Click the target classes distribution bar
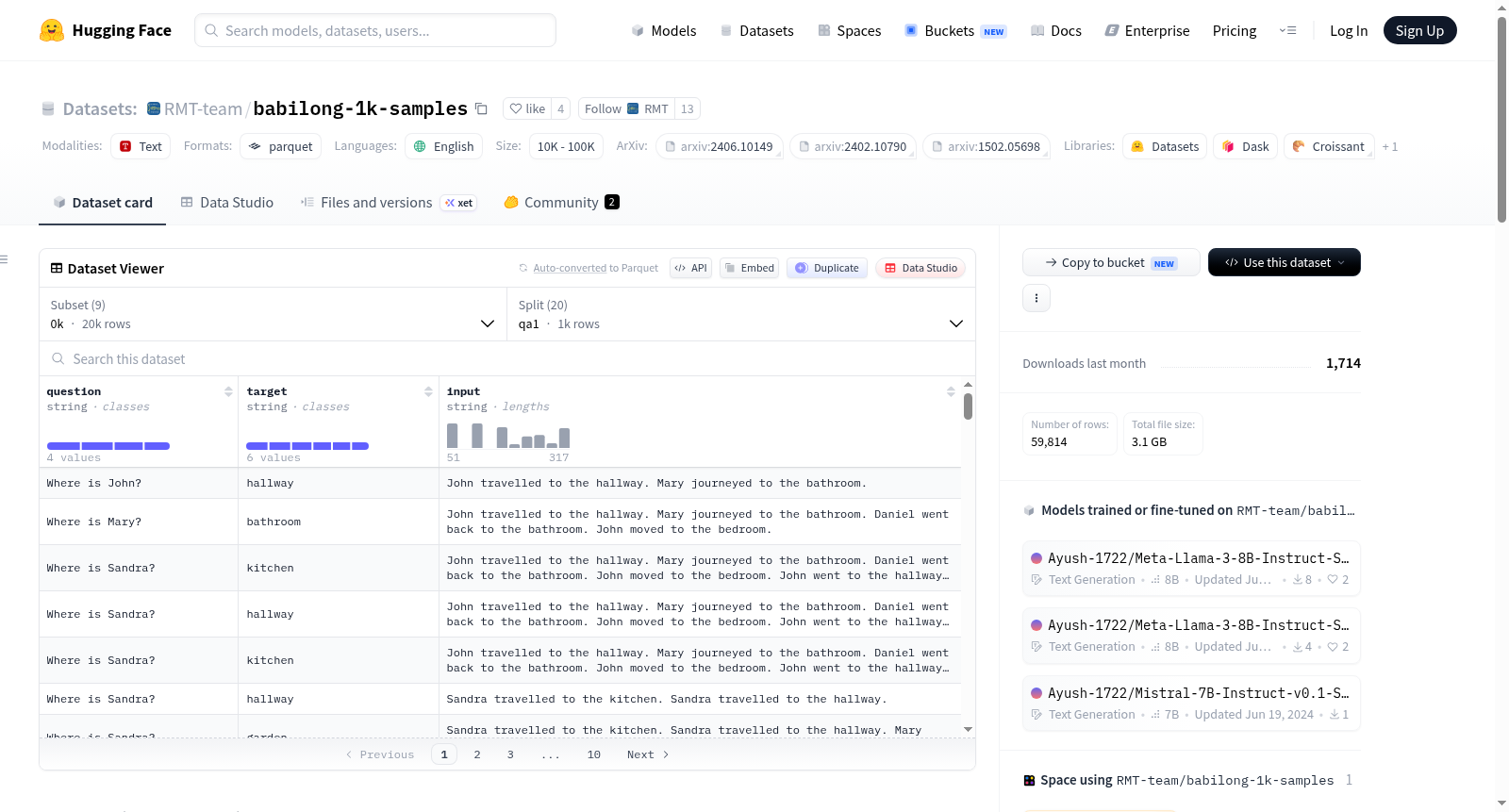This screenshot has width=1509, height=812. 307,445
